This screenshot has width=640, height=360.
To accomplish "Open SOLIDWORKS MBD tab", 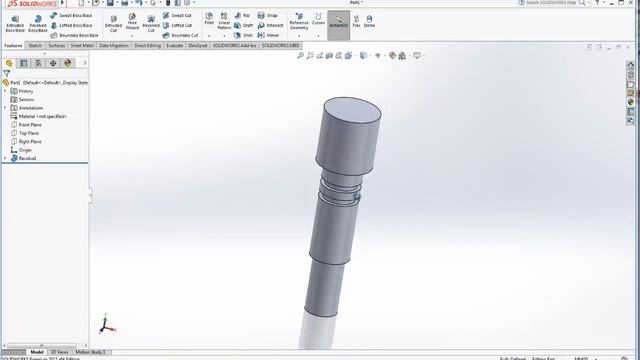I will (280, 46).
